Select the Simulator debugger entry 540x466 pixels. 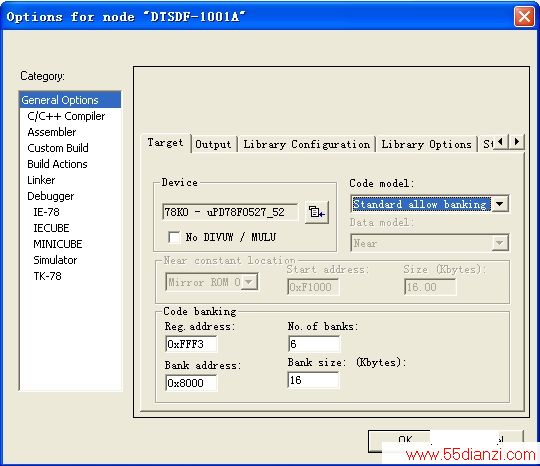click(55, 260)
